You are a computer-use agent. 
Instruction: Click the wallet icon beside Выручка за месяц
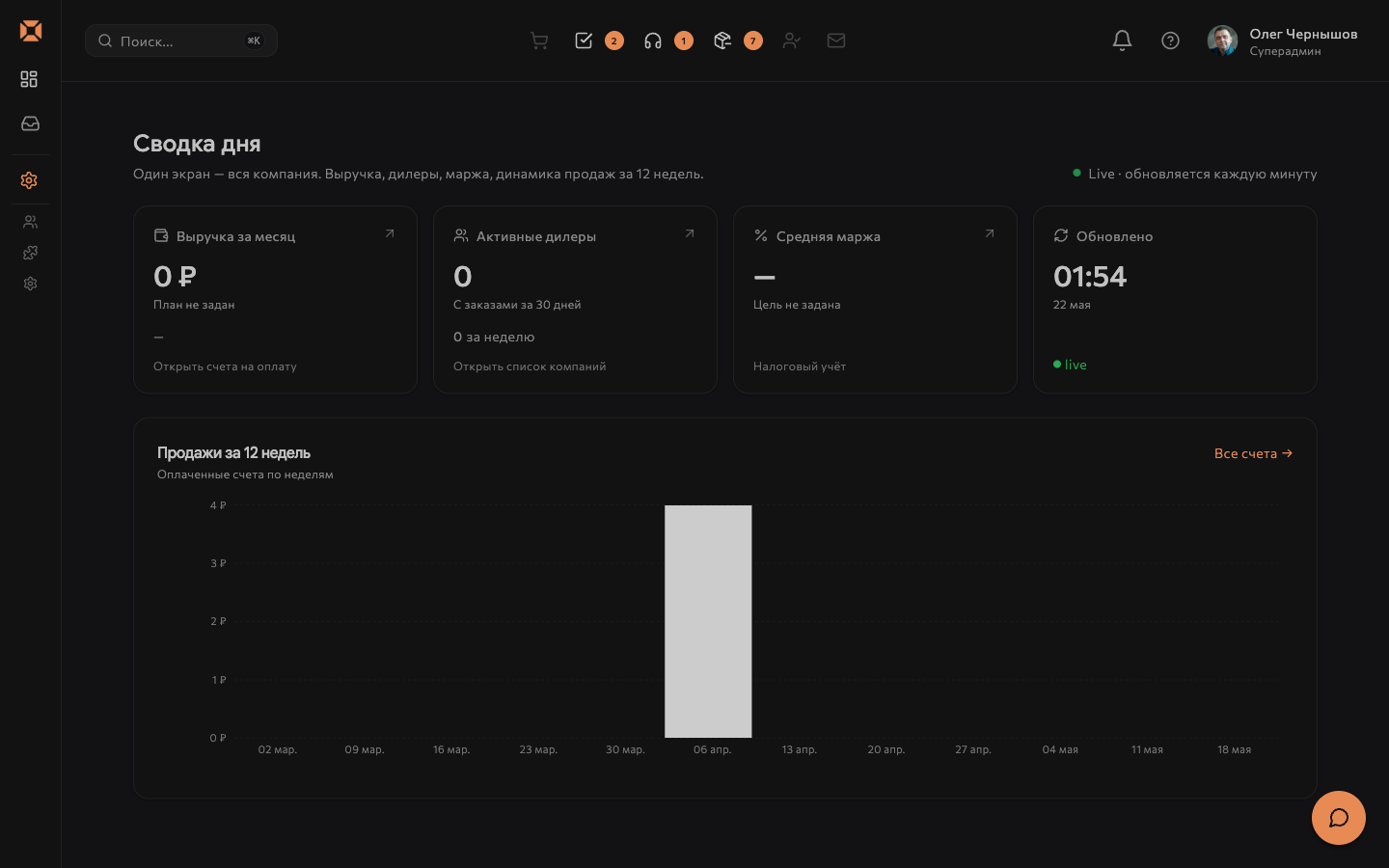(161, 235)
